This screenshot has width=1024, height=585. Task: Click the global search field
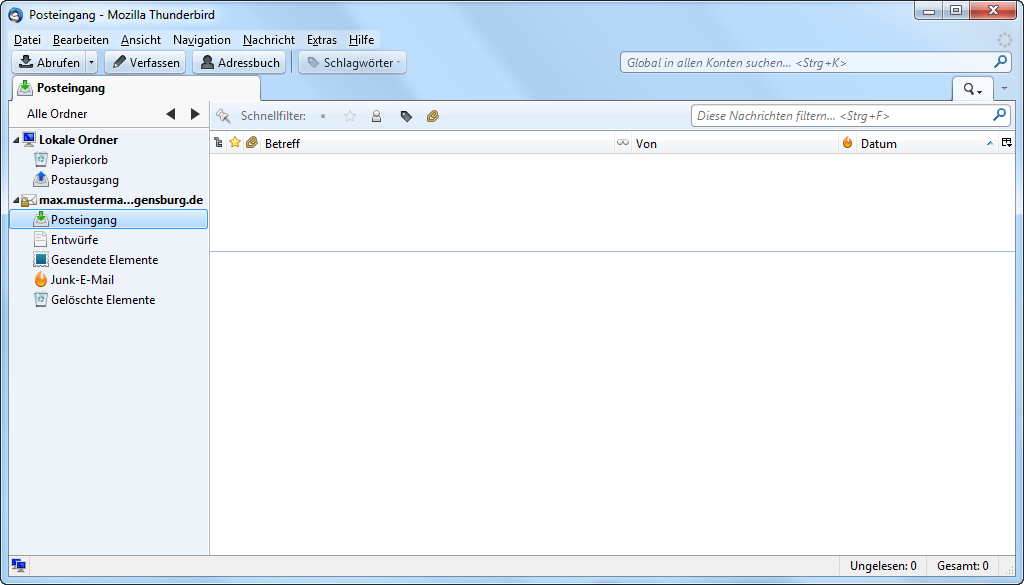[805, 62]
